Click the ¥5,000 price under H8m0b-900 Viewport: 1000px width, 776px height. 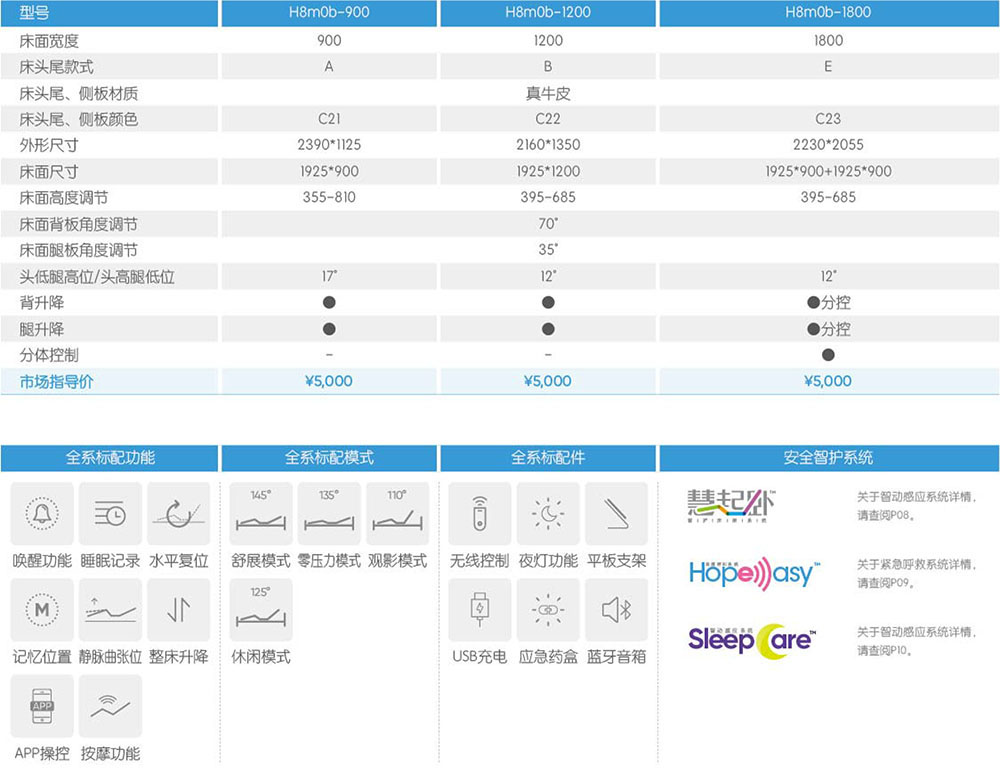[329, 381]
